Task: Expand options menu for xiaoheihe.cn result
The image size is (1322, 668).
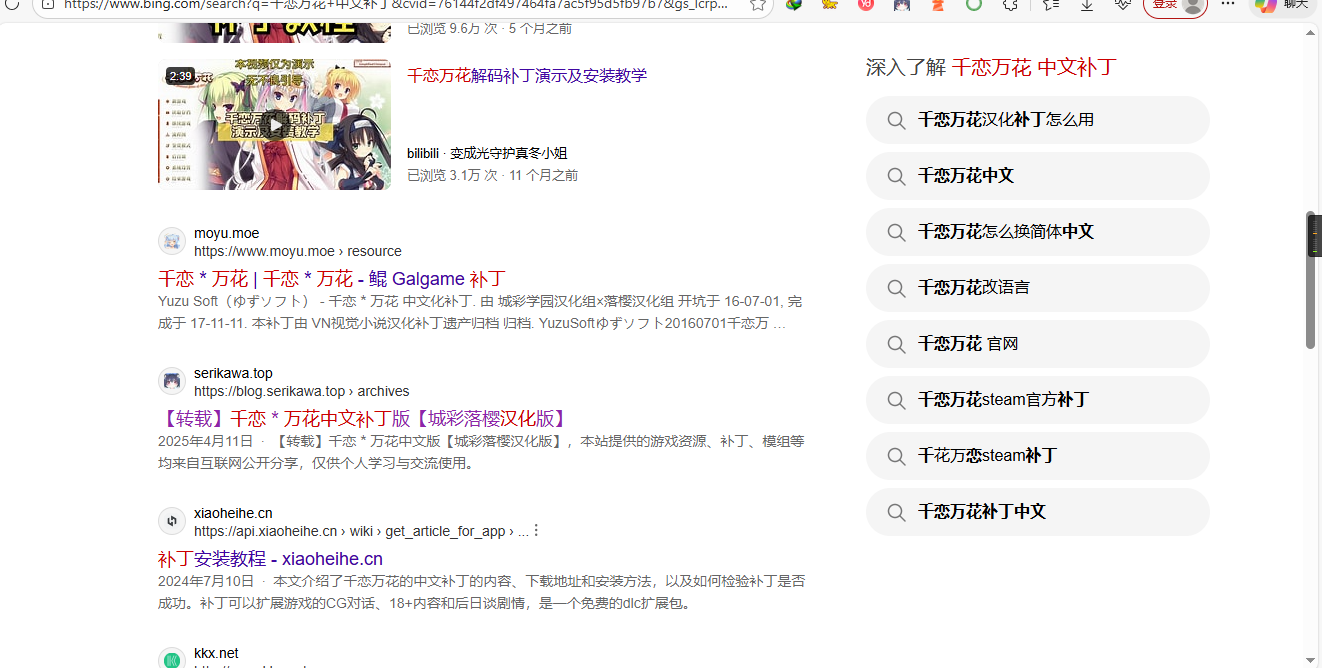Action: tap(537, 531)
